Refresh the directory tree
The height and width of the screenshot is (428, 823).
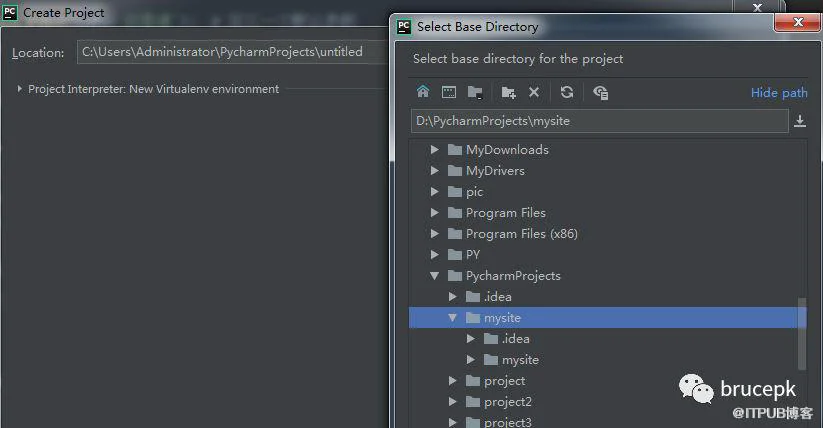(567, 92)
